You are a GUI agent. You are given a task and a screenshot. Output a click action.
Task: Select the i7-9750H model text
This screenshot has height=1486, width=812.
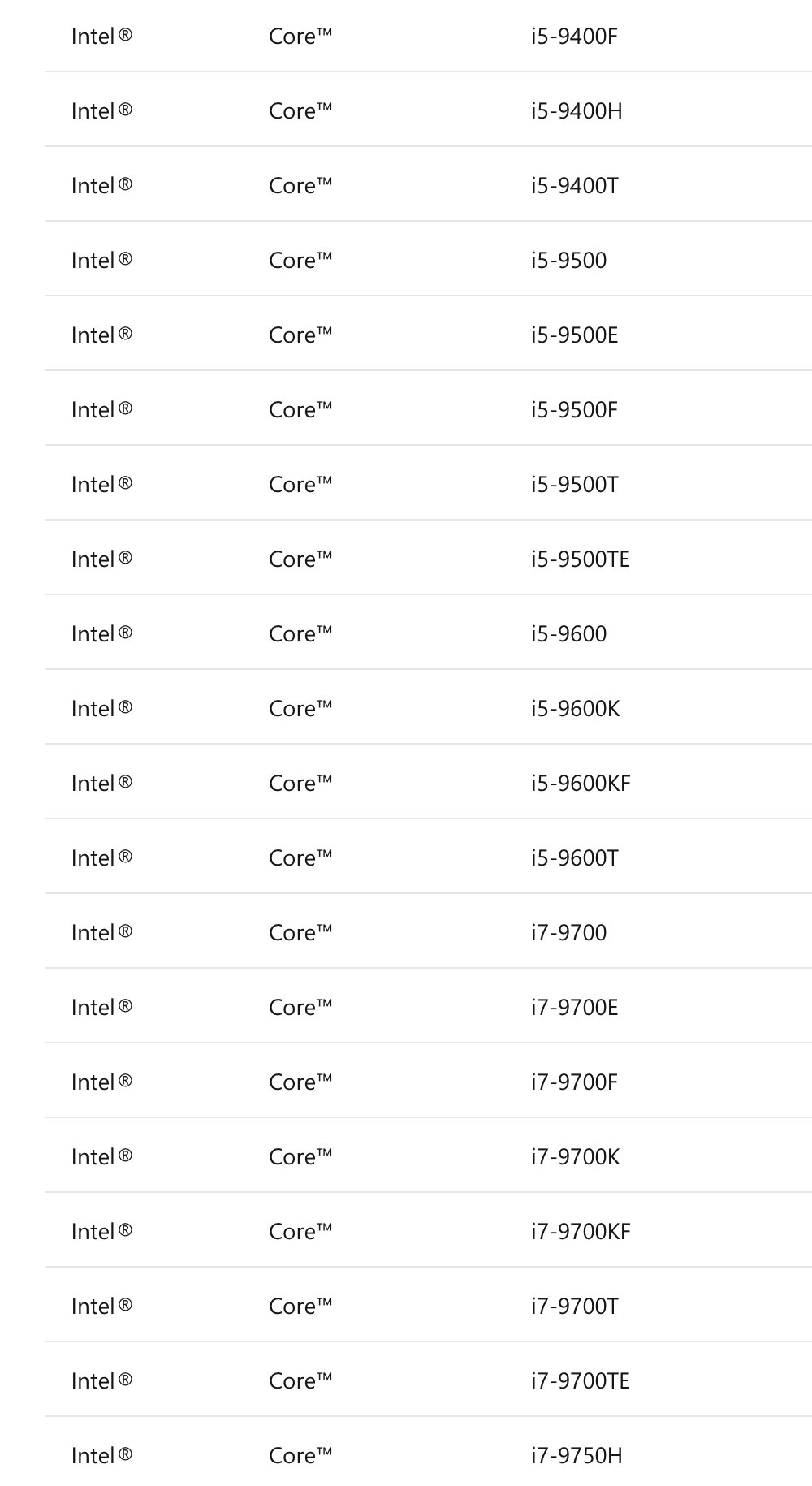coord(577,1456)
